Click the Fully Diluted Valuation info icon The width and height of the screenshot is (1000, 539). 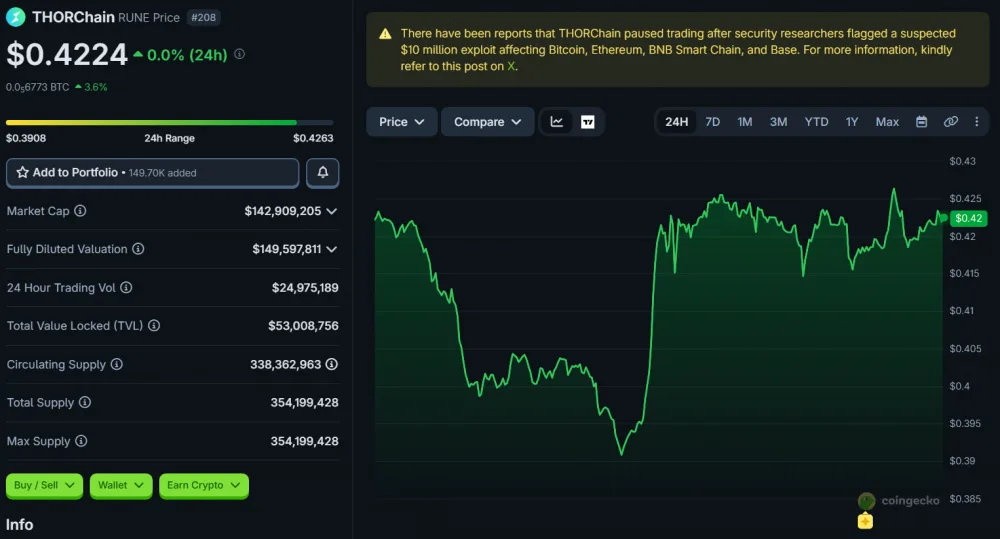click(x=138, y=249)
